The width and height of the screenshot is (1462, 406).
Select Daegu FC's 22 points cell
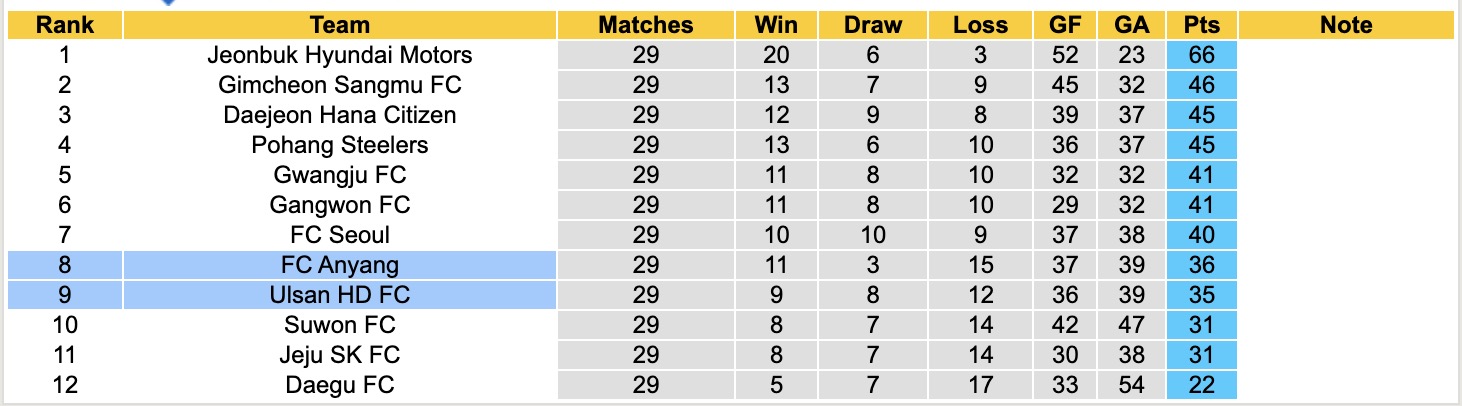pyautogui.click(x=1201, y=385)
